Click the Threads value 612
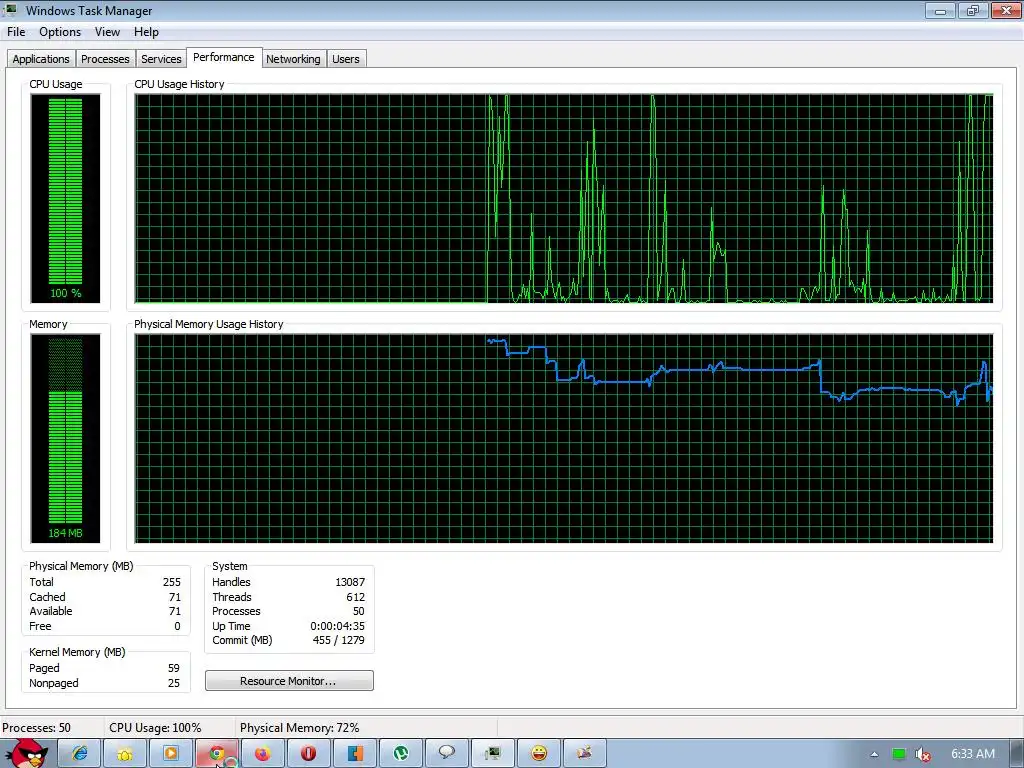 point(356,597)
